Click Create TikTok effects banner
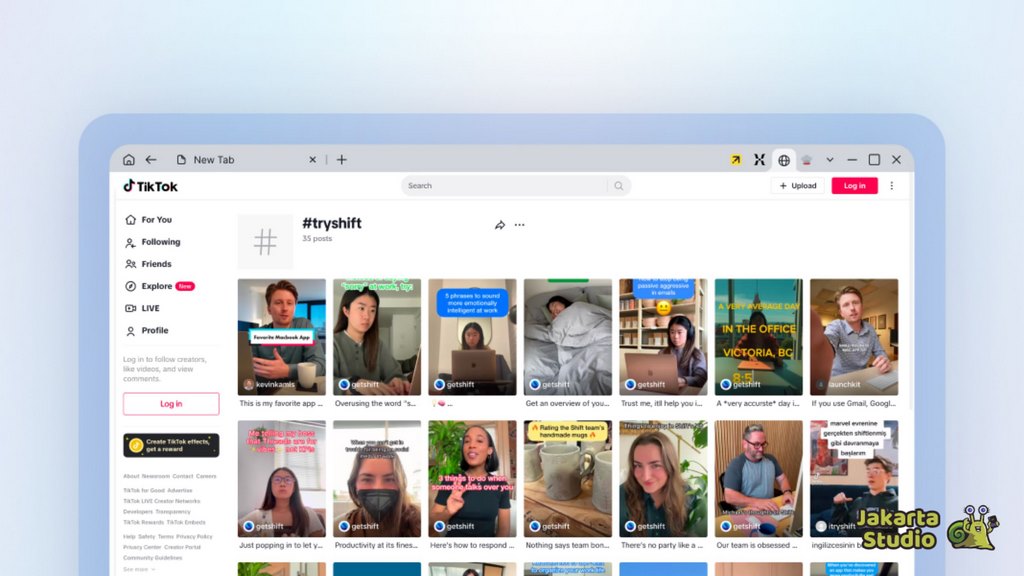The width and height of the screenshot is (1024, 576). 171,445
